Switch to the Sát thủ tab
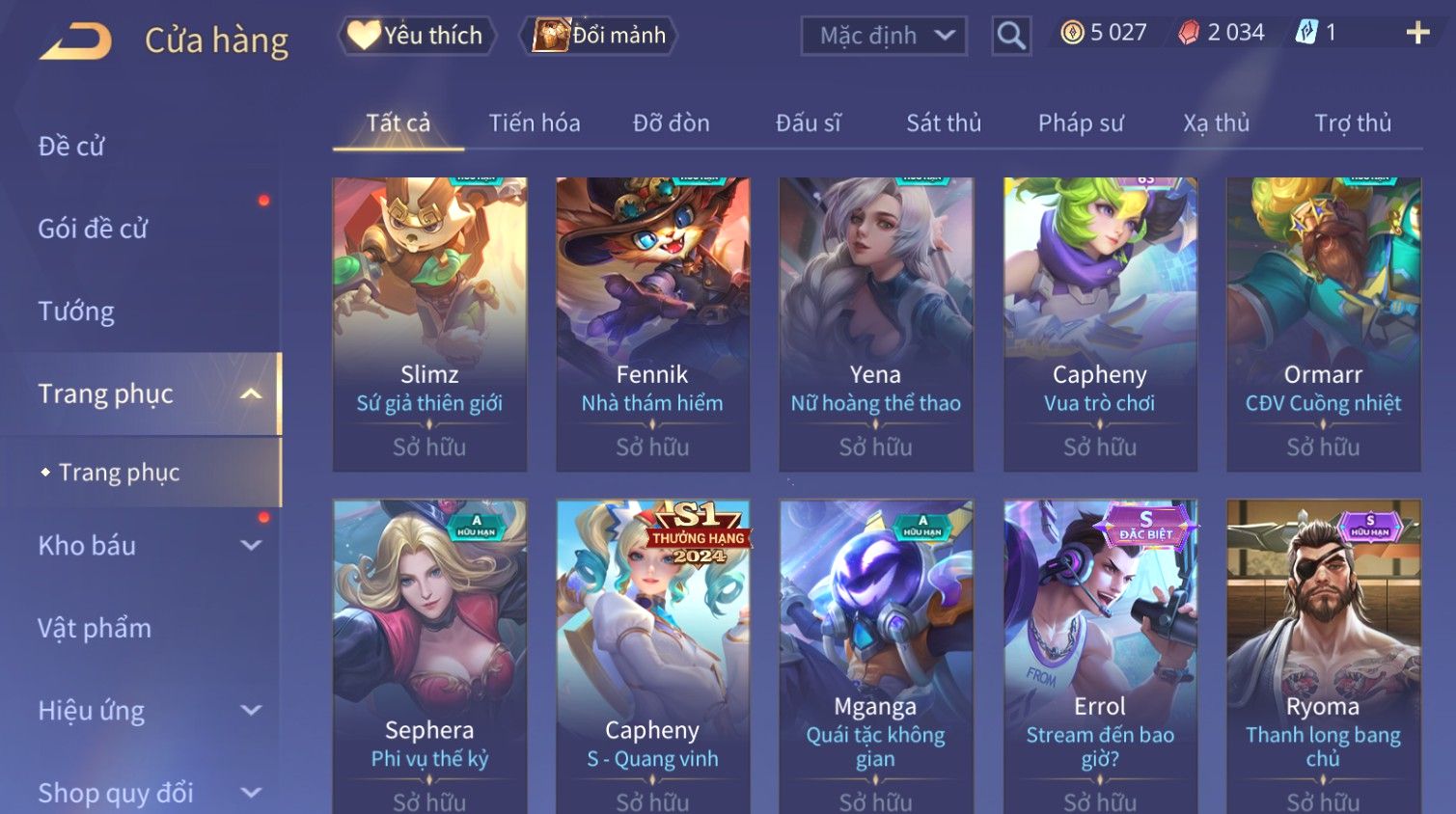1456x814 pixels. click(x=944, y=123)
